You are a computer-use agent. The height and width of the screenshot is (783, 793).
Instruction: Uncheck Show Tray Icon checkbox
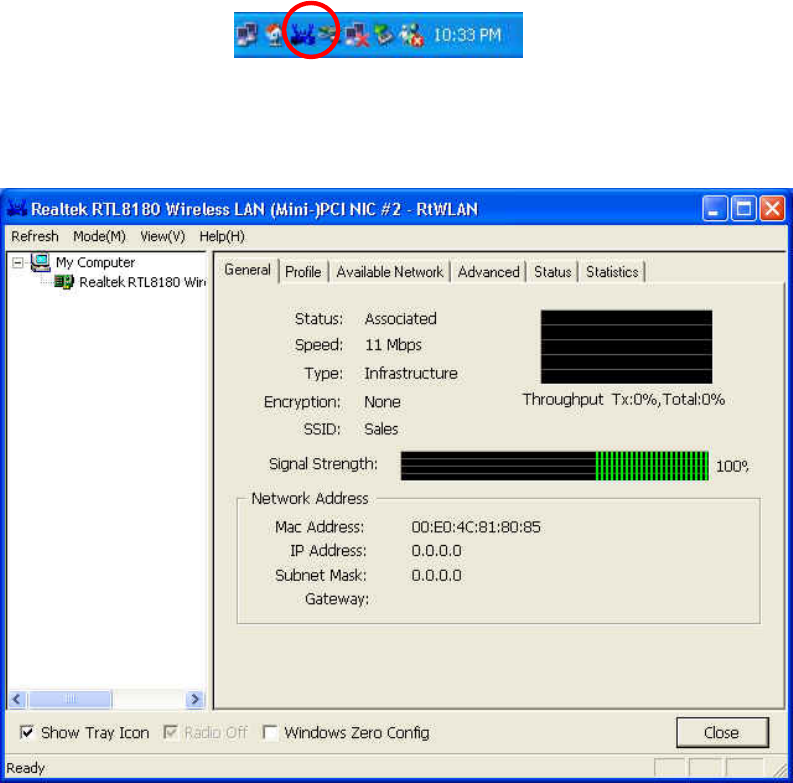[x=26, y=732]
